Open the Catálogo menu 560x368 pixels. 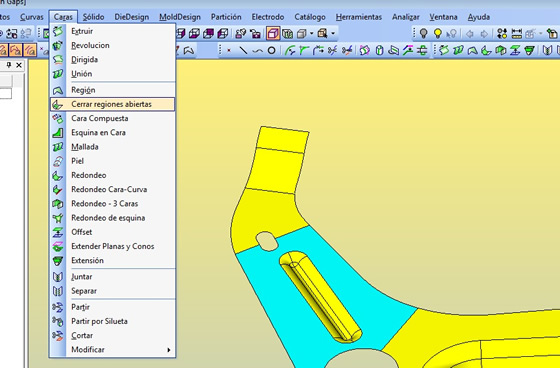(310, 17)
